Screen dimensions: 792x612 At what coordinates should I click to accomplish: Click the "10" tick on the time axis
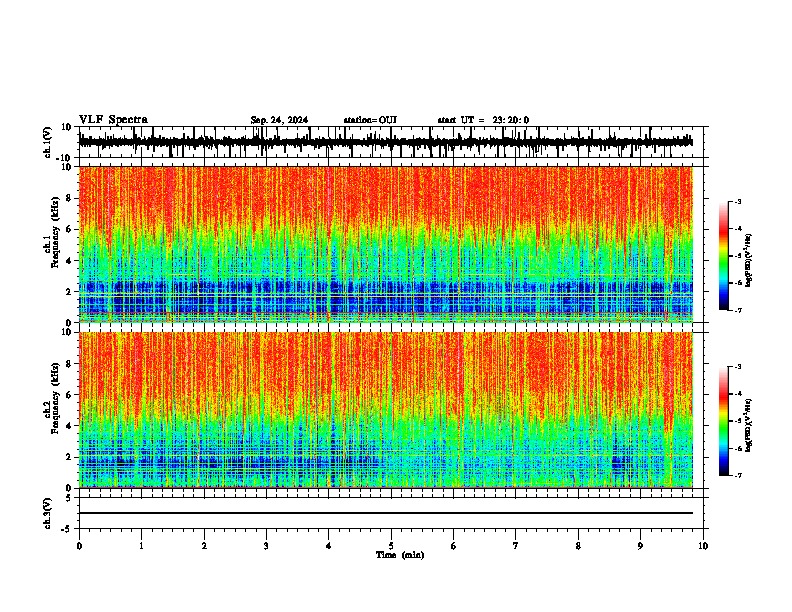pyautogui.click(x=703, y=546)
